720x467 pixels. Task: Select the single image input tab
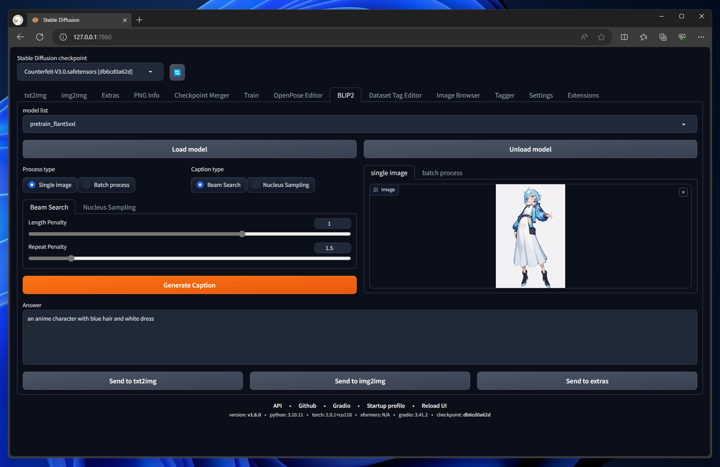pos(389,173)
